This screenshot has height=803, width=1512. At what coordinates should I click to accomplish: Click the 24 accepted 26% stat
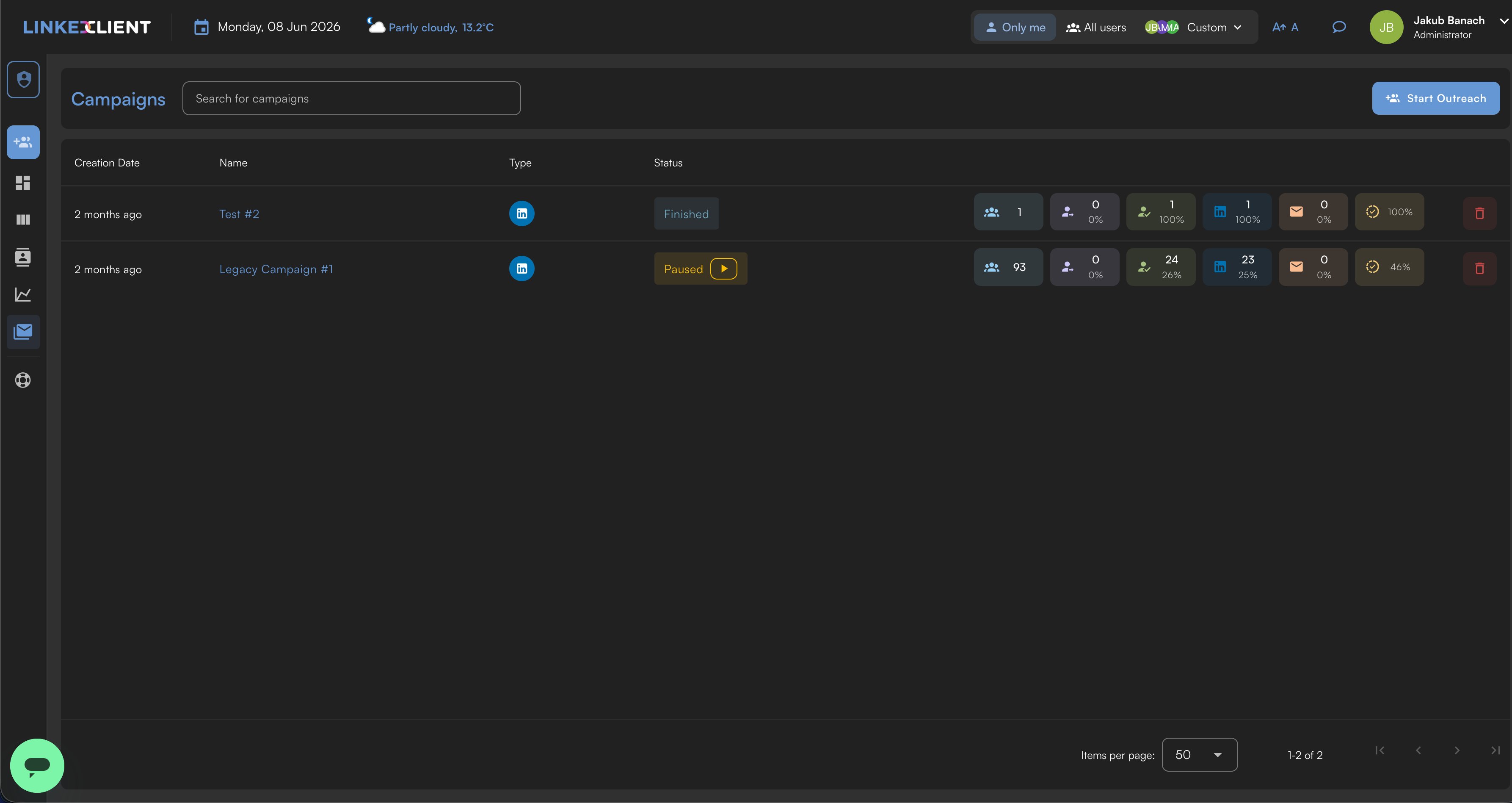pos(1161,267)
